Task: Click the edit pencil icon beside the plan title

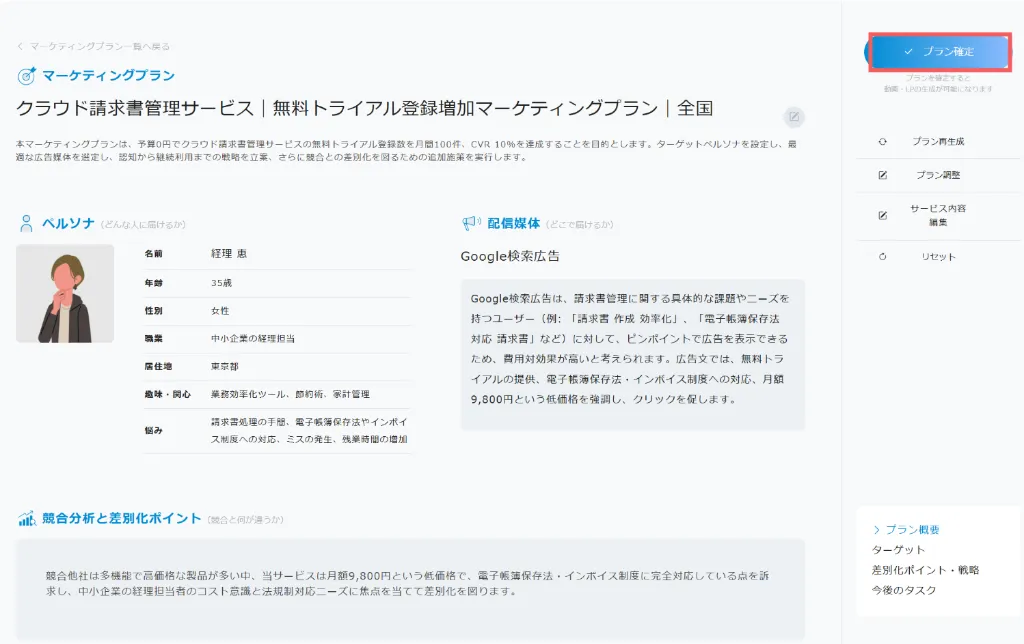Action: pos(793,117)
